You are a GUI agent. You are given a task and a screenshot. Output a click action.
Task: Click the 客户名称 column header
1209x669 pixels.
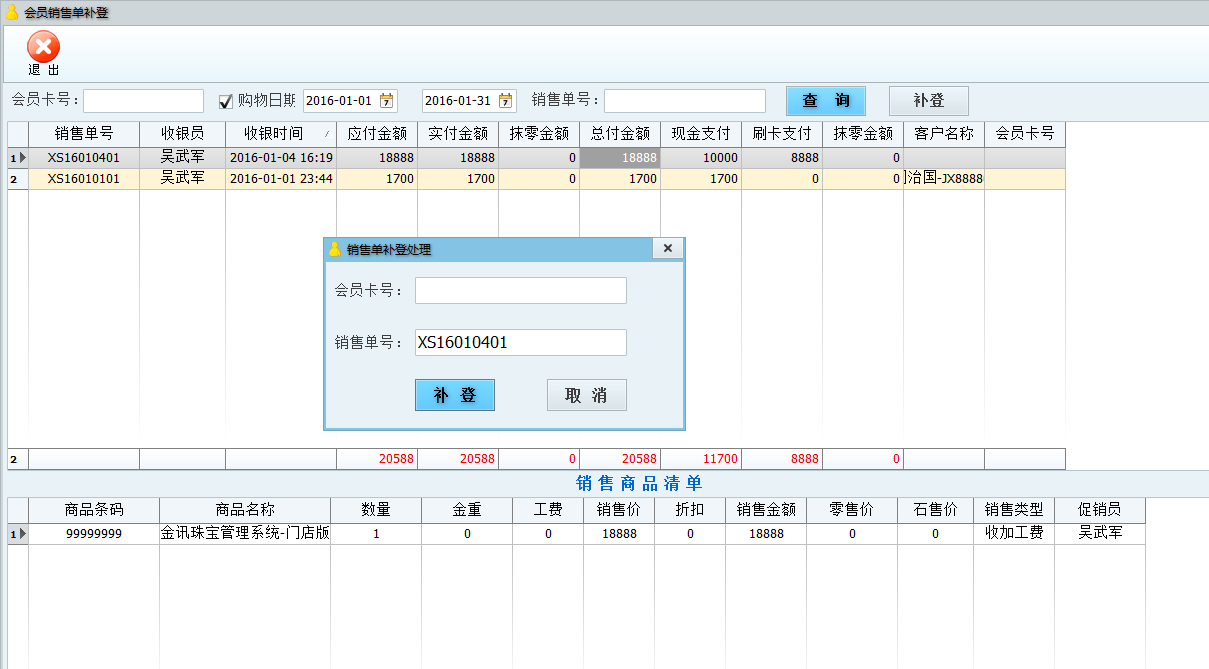(x=943, y=134)
